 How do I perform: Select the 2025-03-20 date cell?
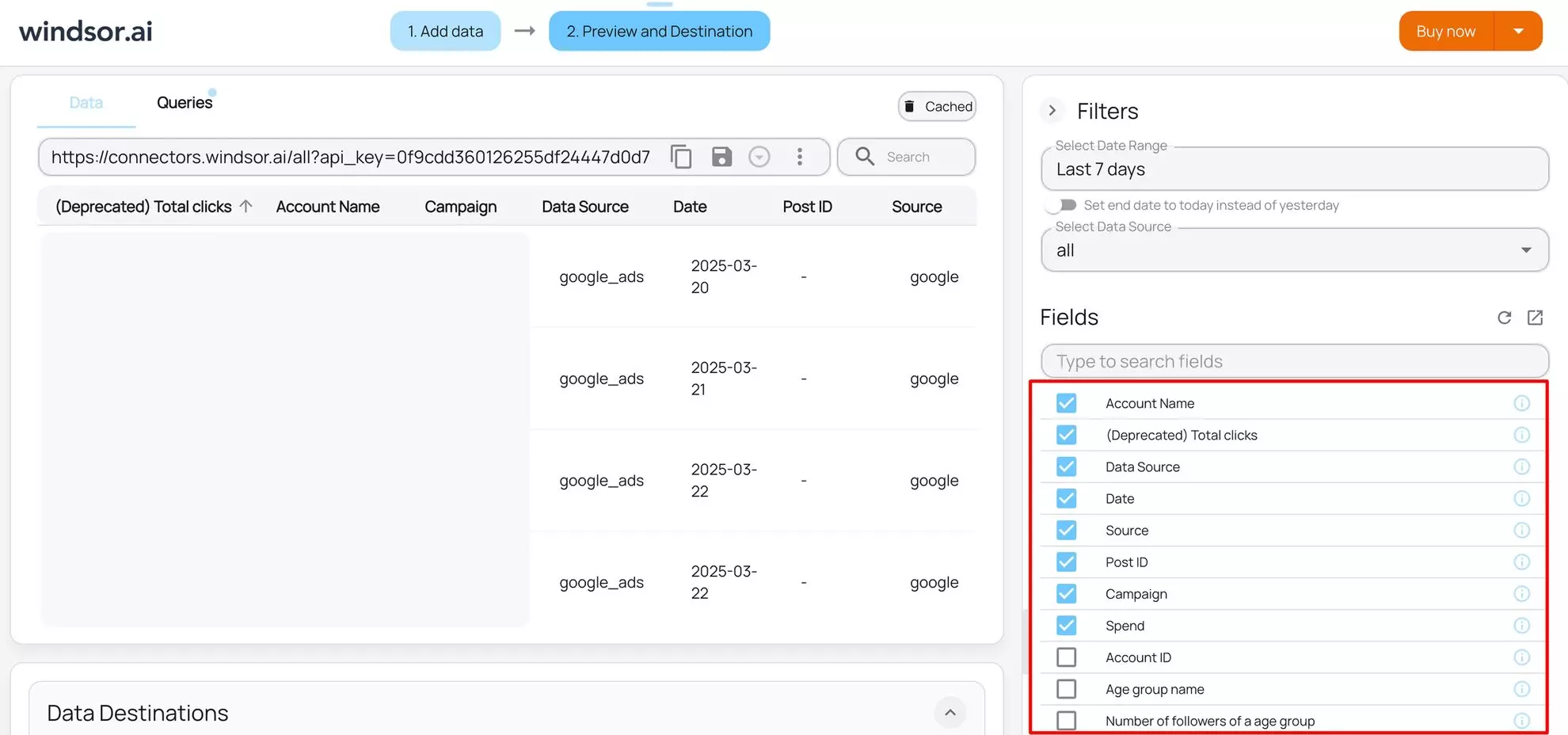coord(724,276)
